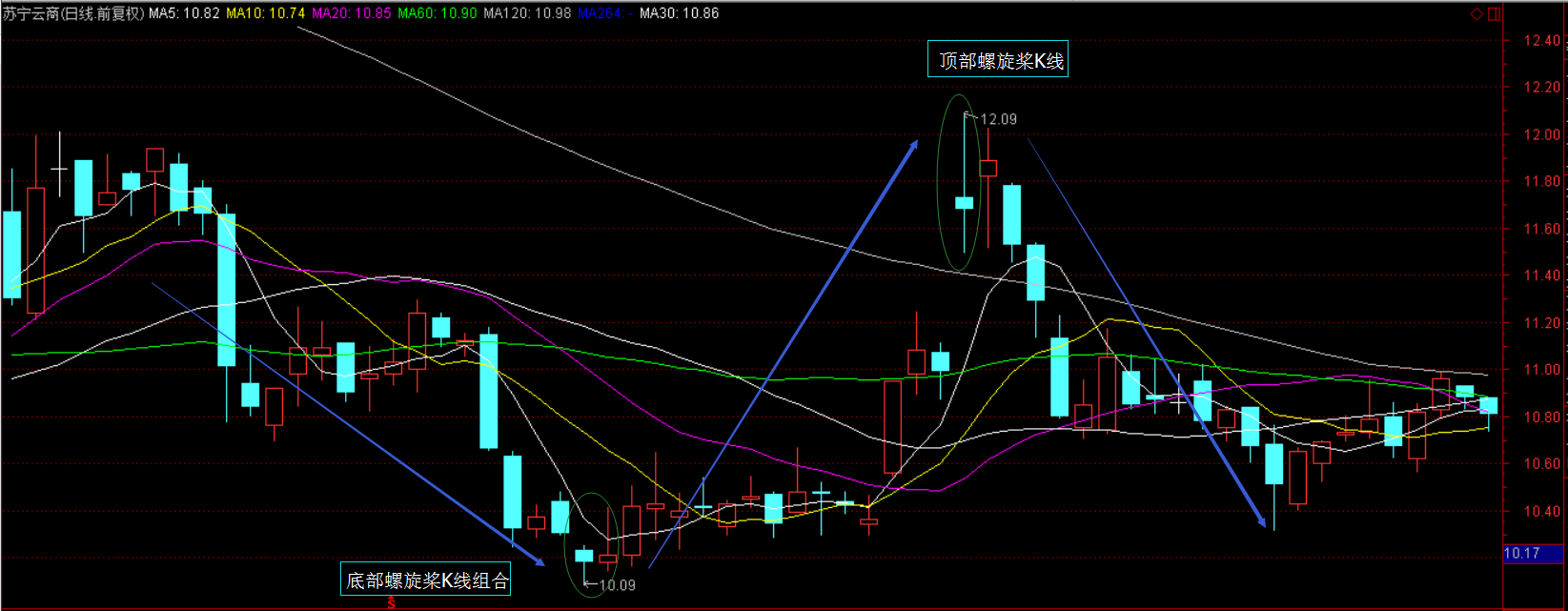Viewport: 1568px width, 611px height.
Task: Select the MA30: 10.86 indicator label
Action: point(679,13)
